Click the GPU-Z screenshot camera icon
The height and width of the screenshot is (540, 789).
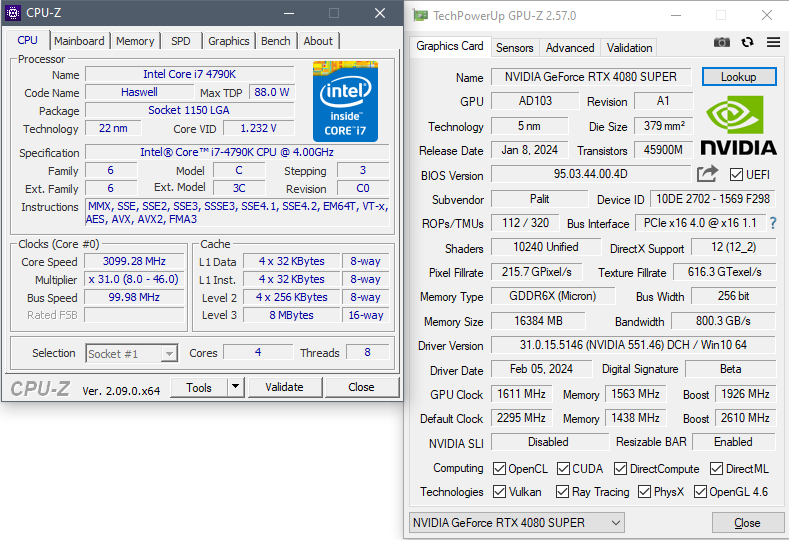pos(722,42)
